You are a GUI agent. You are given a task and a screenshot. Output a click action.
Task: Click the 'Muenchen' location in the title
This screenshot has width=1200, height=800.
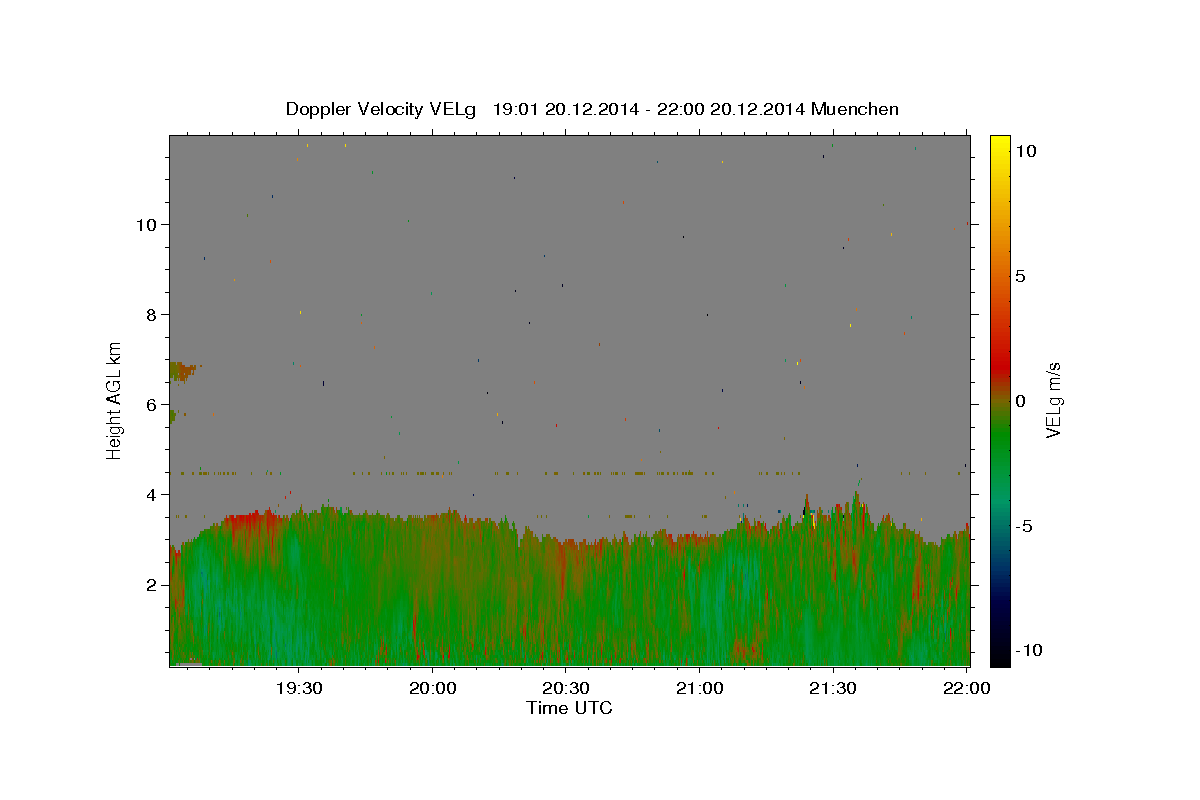[855, 109]
